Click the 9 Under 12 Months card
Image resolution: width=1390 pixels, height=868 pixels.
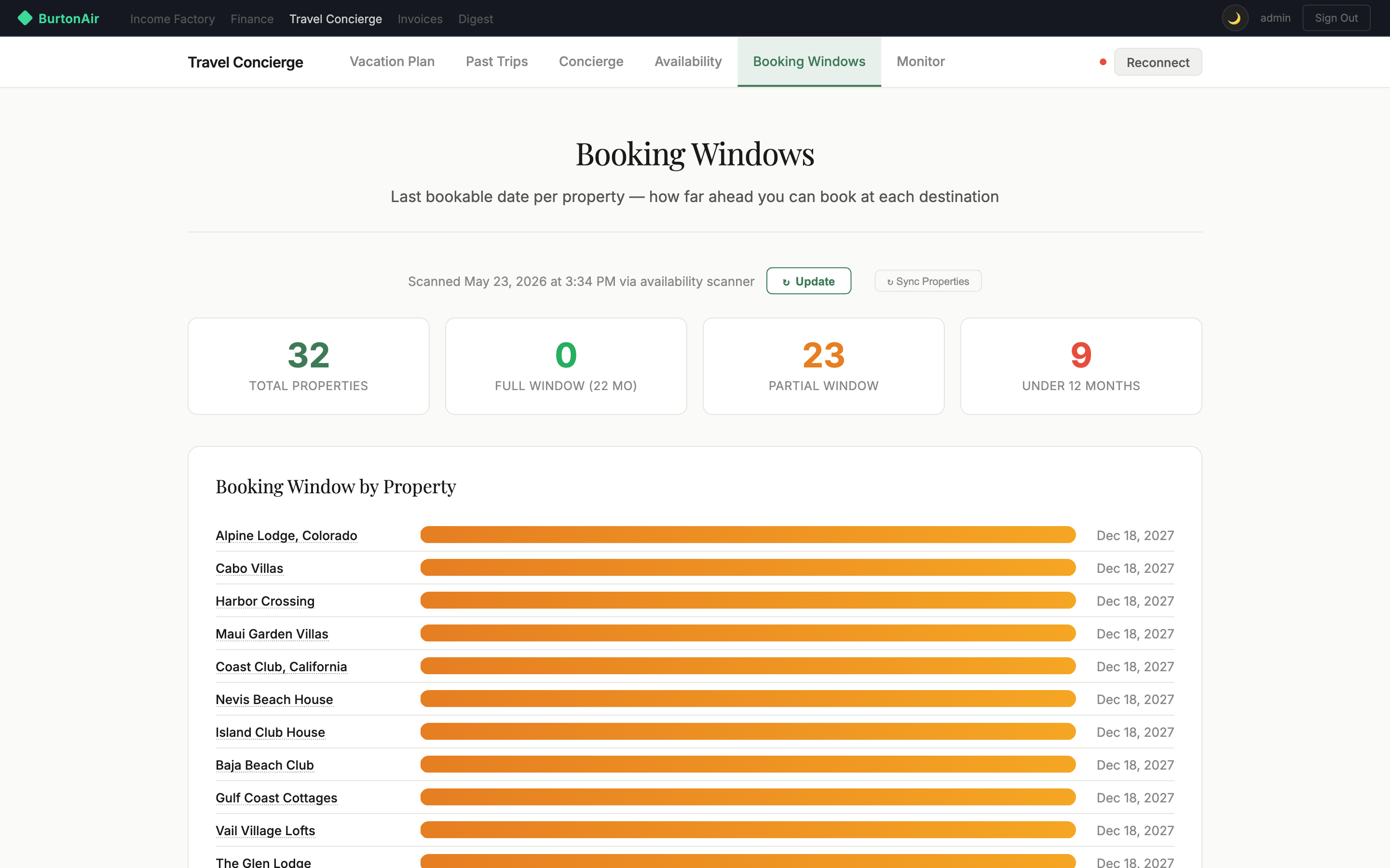point(1081,366)
